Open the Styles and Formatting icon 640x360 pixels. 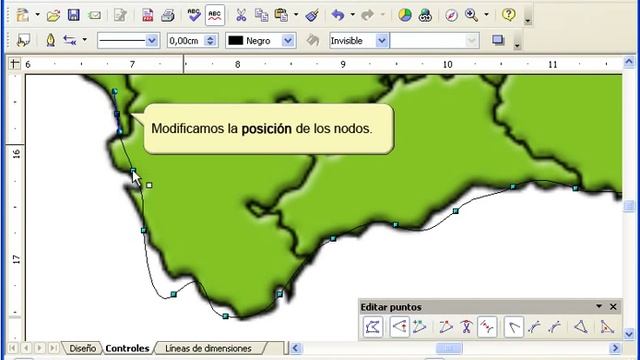tap(23, 40)
